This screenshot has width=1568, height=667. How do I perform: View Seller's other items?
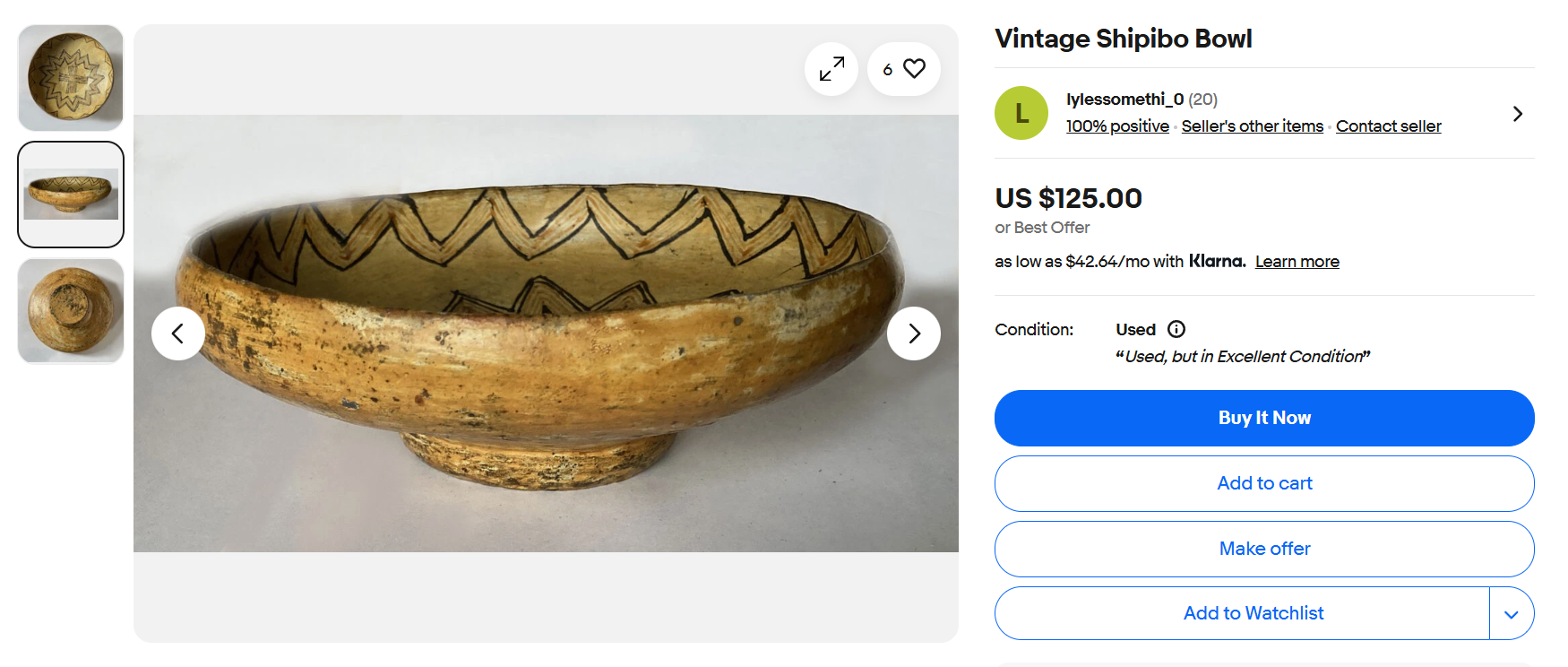click(x=1252, y=126)
